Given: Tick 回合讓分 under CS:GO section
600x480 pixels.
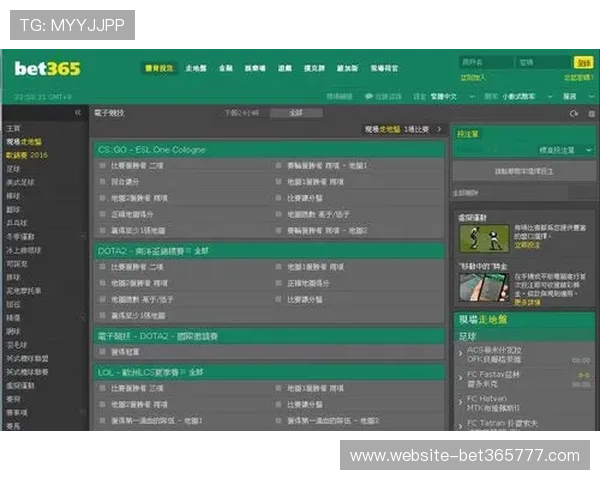Looking at the screenshot, I should 102,181.
